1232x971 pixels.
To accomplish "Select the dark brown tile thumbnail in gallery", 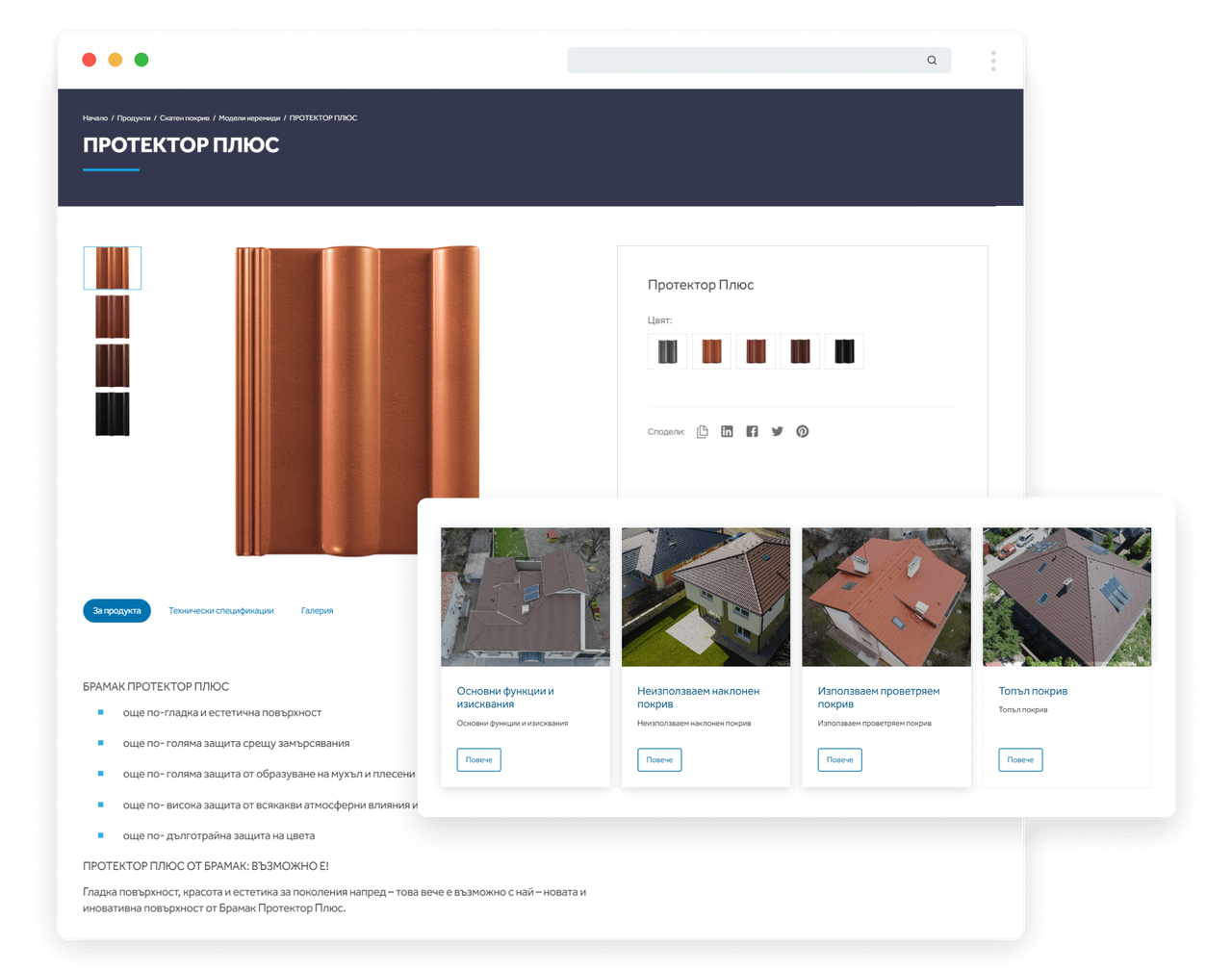I will point(113,366).
